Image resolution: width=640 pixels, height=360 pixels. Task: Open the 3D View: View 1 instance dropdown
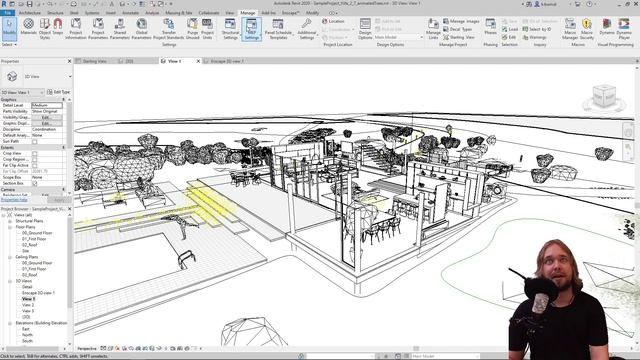pyautogui.click(x=22, y=92)
